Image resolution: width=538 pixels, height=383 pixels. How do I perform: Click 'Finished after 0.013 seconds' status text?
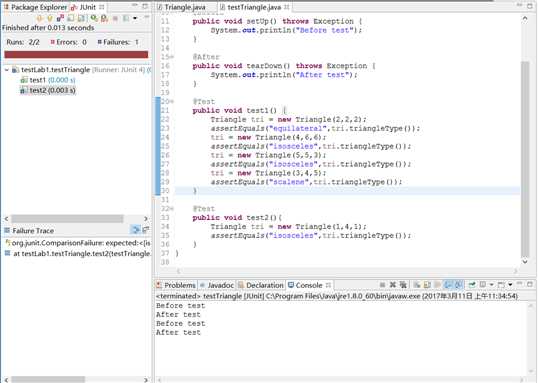point(48,28)
